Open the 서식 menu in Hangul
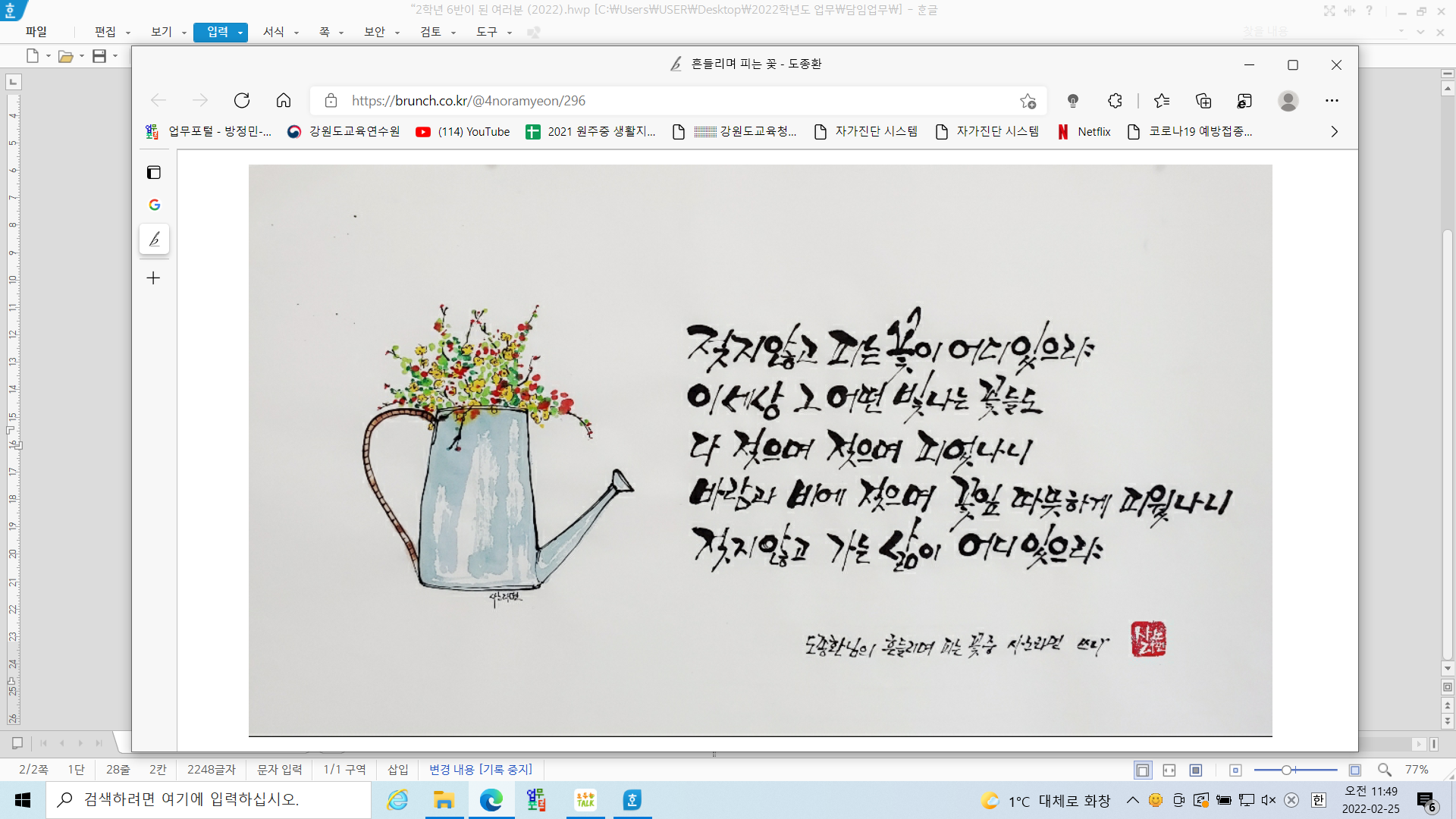Image resolution: width=1456 pixels, height=819 pixels. [x=273, y=32]
